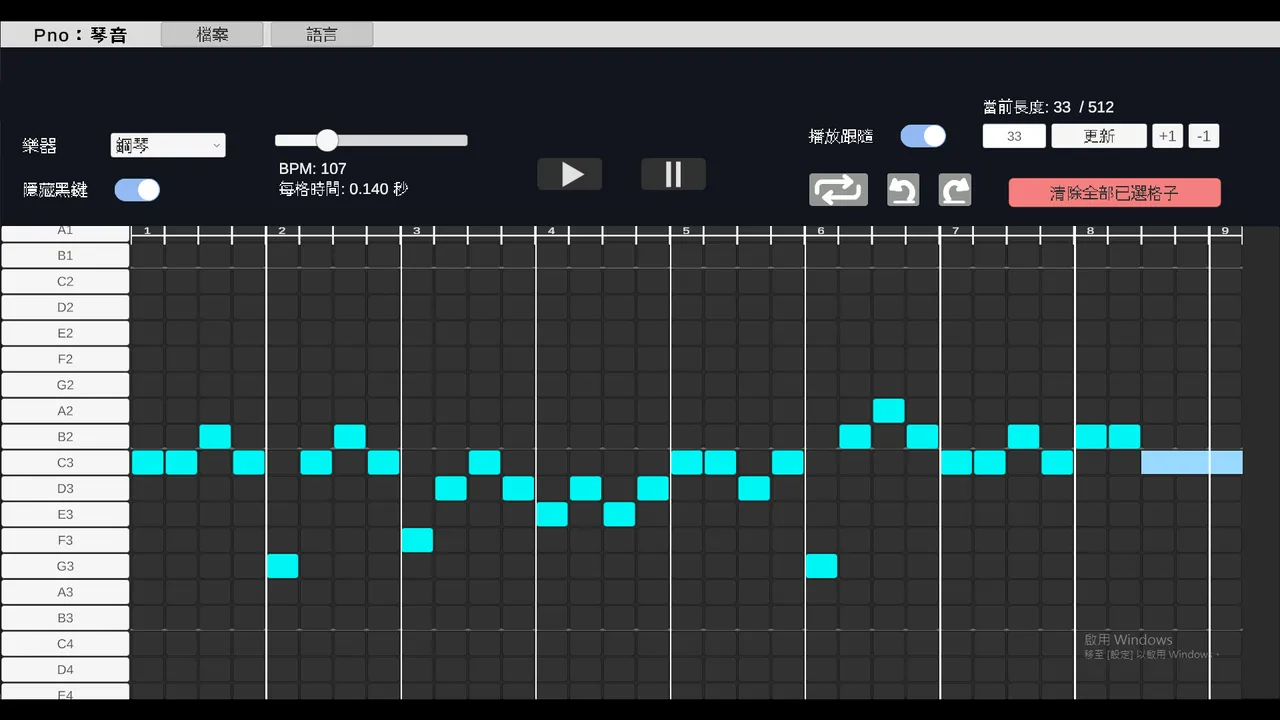Increase length with +1 button

[1168, 136]
